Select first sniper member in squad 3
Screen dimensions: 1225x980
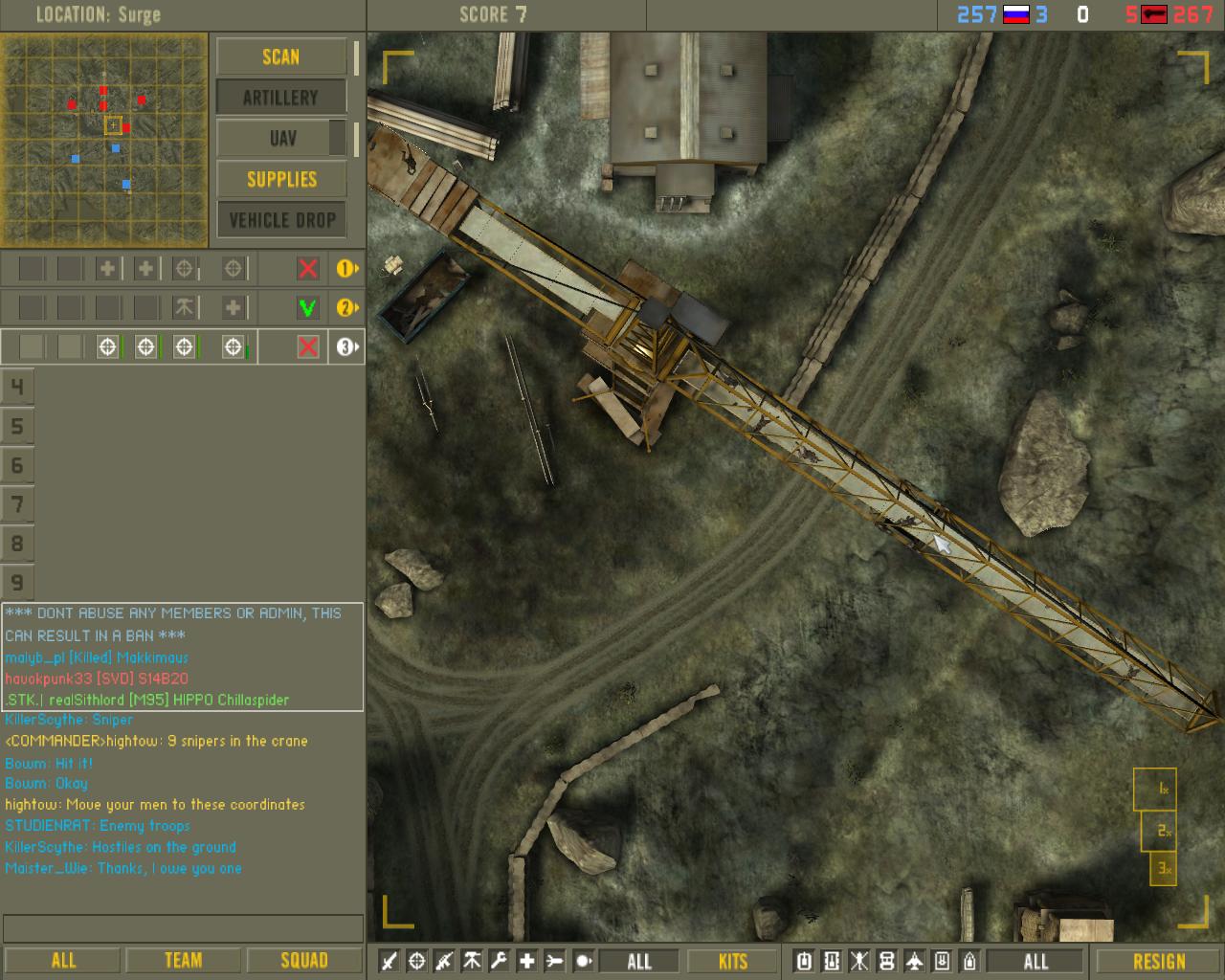107,346
